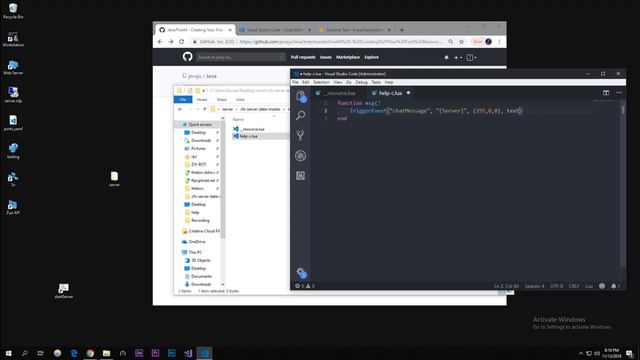This screenshot has width=640, height=360.
Task: Open the VS Code Debug menu
Action: point(362,82)
